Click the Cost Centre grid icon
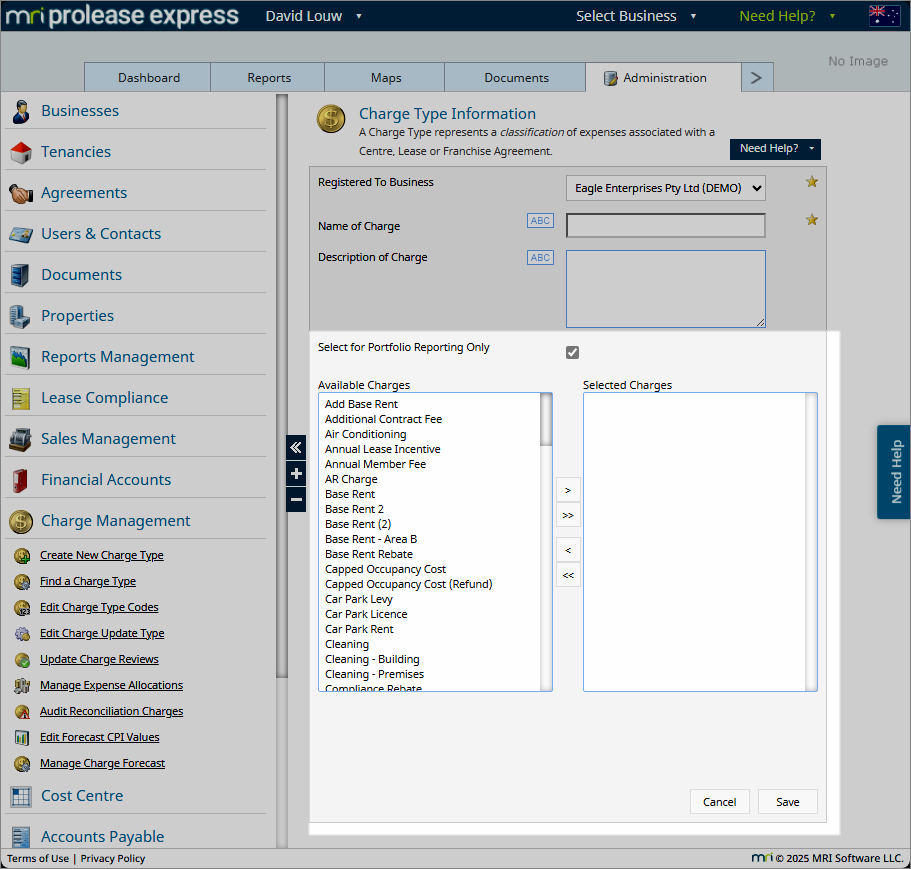This screenshot has width=911, height=869. 21,796
